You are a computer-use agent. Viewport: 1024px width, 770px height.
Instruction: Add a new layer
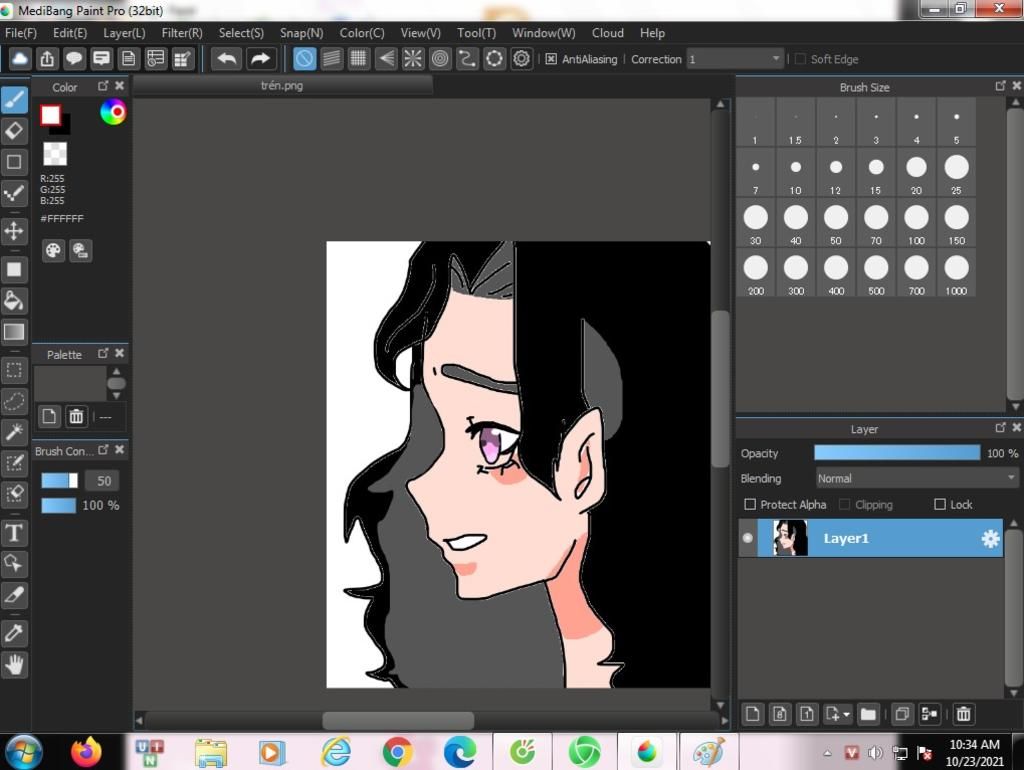coord(752,714)
